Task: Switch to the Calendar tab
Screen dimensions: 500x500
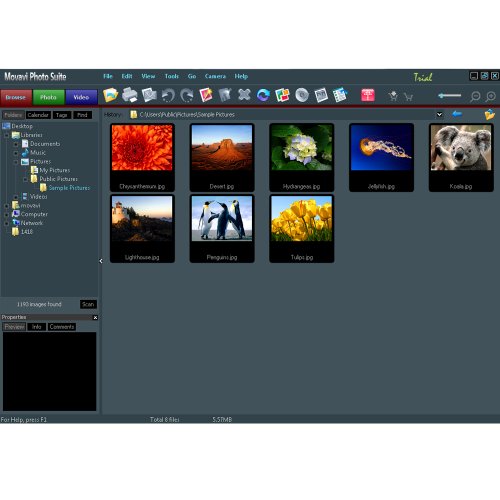Action: tap(38, 115)
